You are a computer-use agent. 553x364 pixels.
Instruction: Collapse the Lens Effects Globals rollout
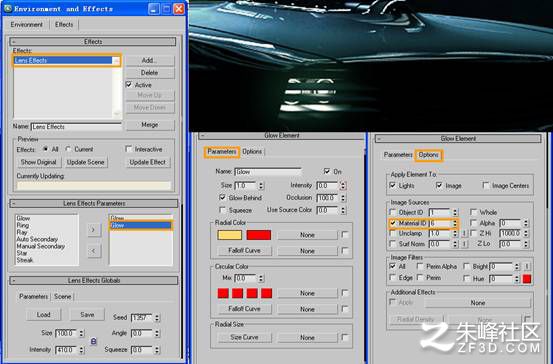94,280
